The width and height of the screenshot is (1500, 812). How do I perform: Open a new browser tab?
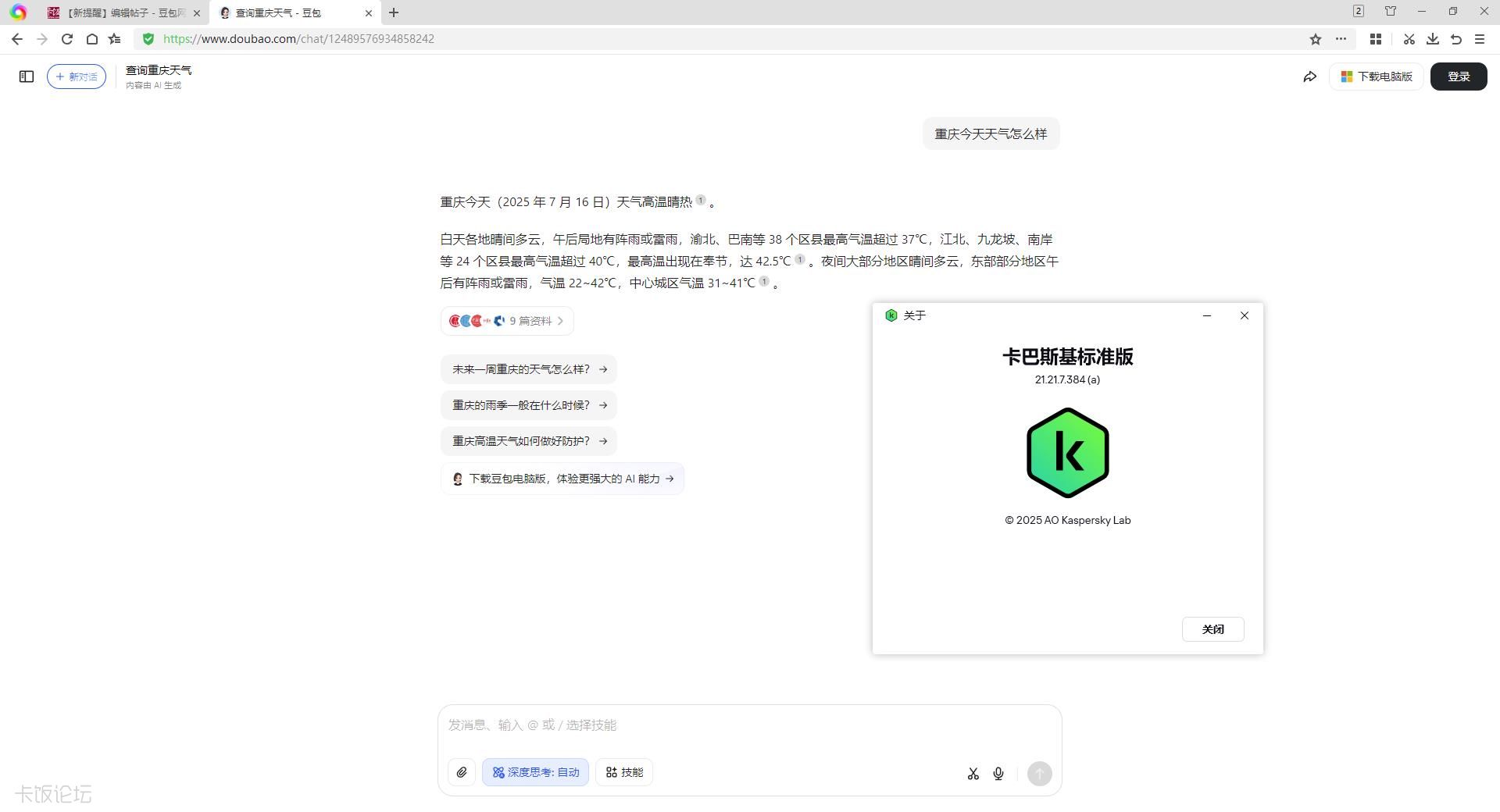(x=394, y=12)
